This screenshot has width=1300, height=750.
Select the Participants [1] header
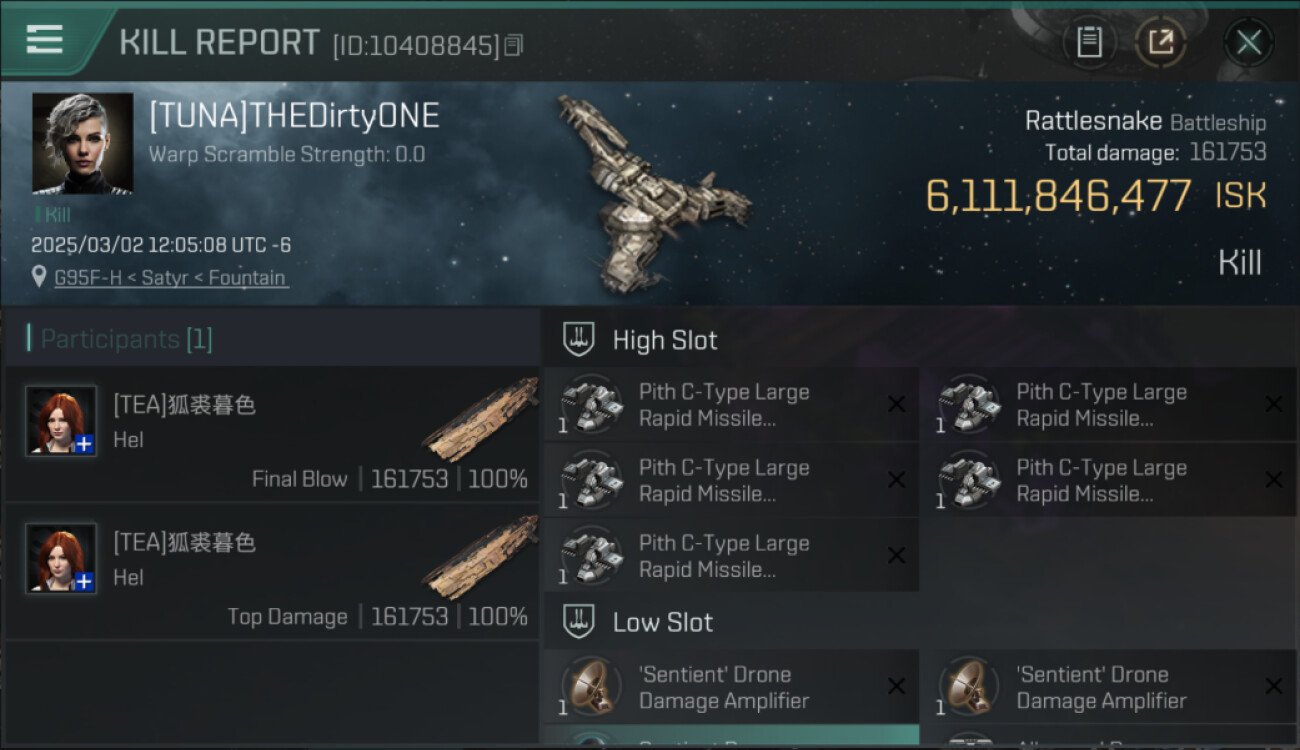[126, 339]
